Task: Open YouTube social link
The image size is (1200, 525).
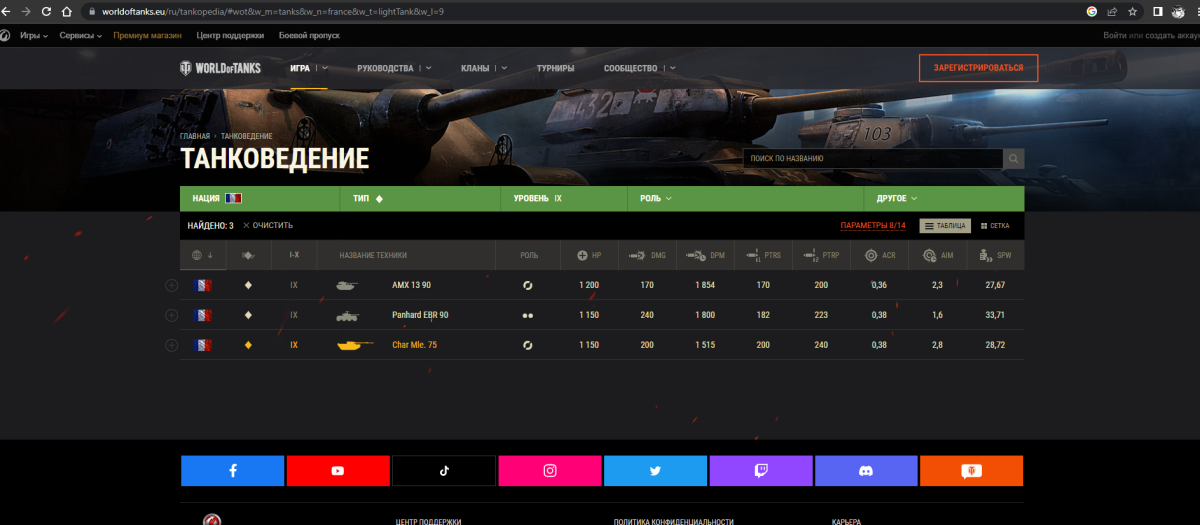Action: coord(338,470)
